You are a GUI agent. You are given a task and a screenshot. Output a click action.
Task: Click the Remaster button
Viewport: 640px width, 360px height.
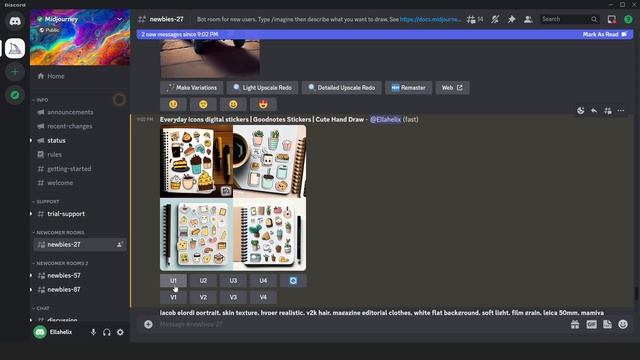[x=409, y=88]
